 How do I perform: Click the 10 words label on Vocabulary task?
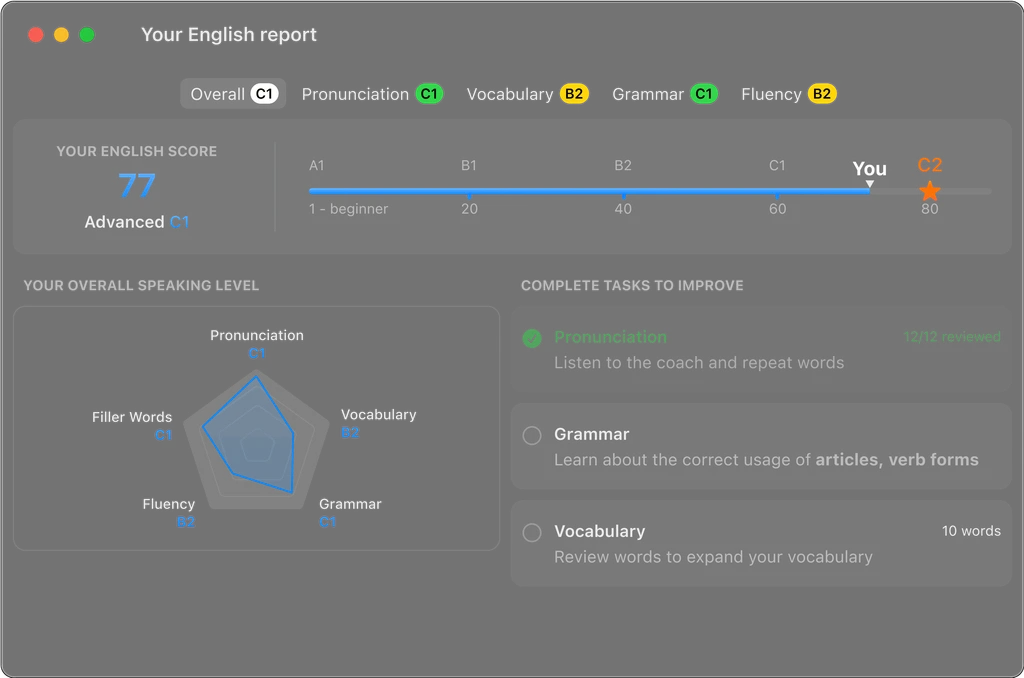pos(971,531)
